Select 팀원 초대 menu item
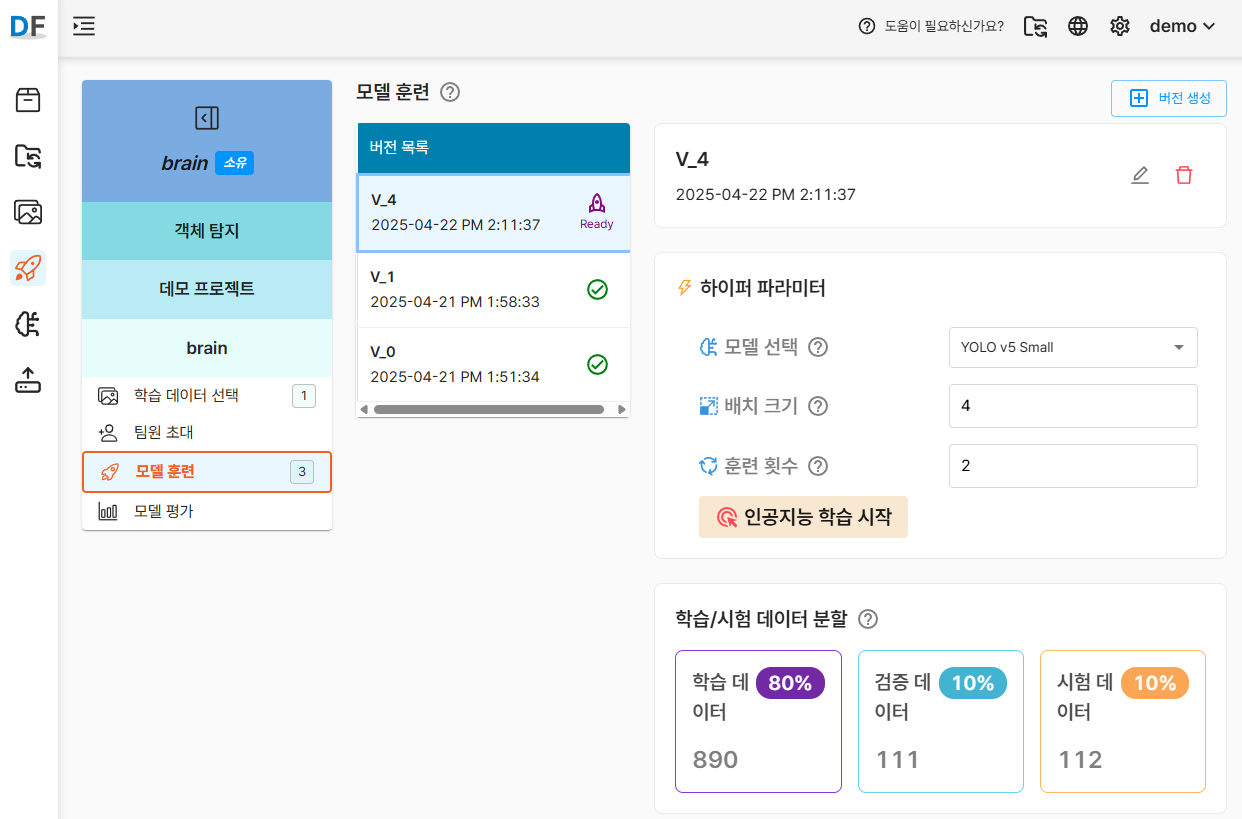Viewport: 1242px width, 819px height. (x=207, y=432)
